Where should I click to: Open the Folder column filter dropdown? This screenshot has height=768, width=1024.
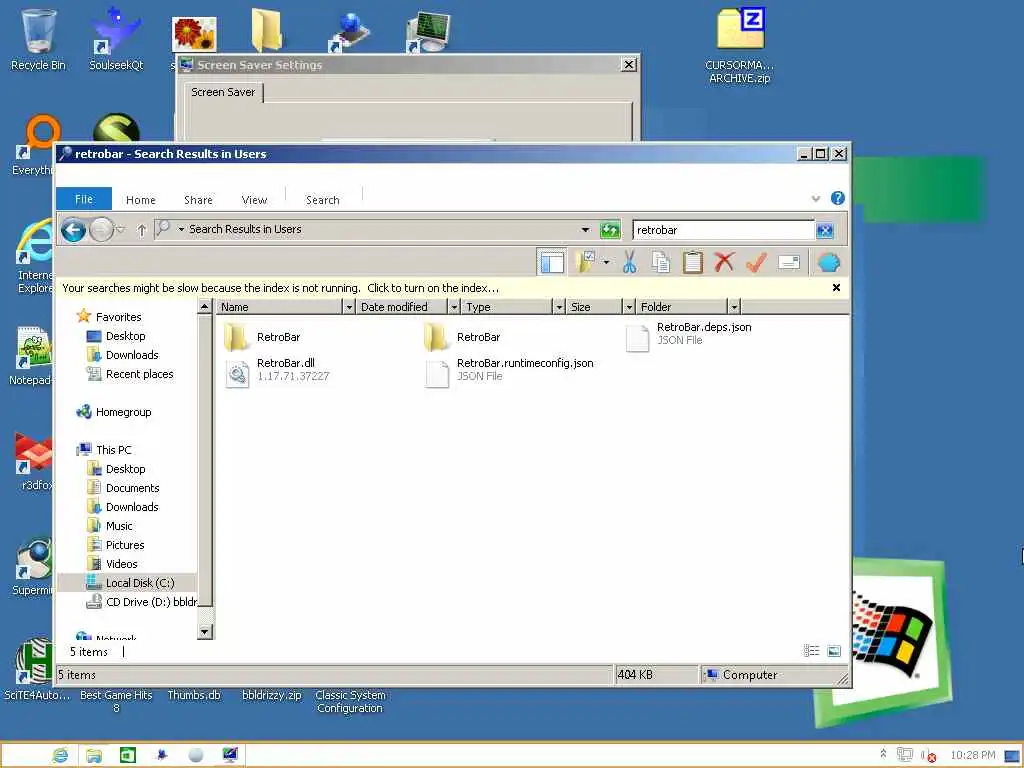tap(734, 307)
